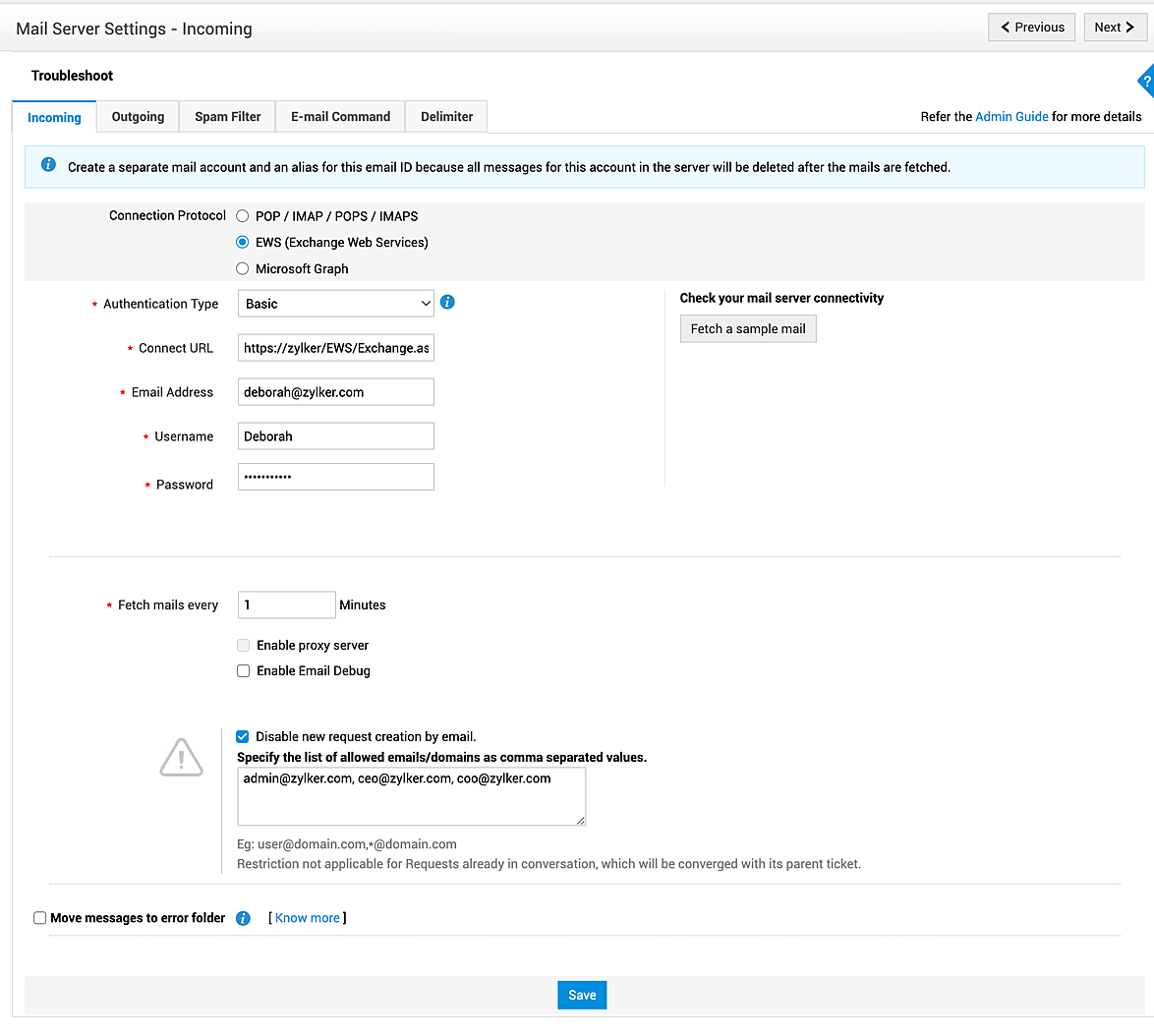Switch to the Outgoing tab
This screenshot has height=1036, width=1154.
[138, 117]
